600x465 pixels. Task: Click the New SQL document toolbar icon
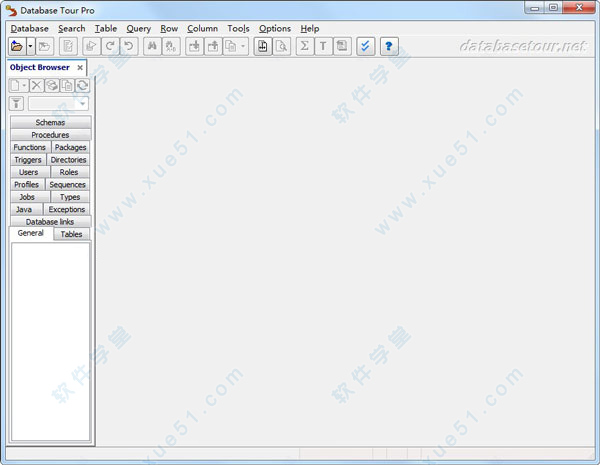(x=68, y=47)
